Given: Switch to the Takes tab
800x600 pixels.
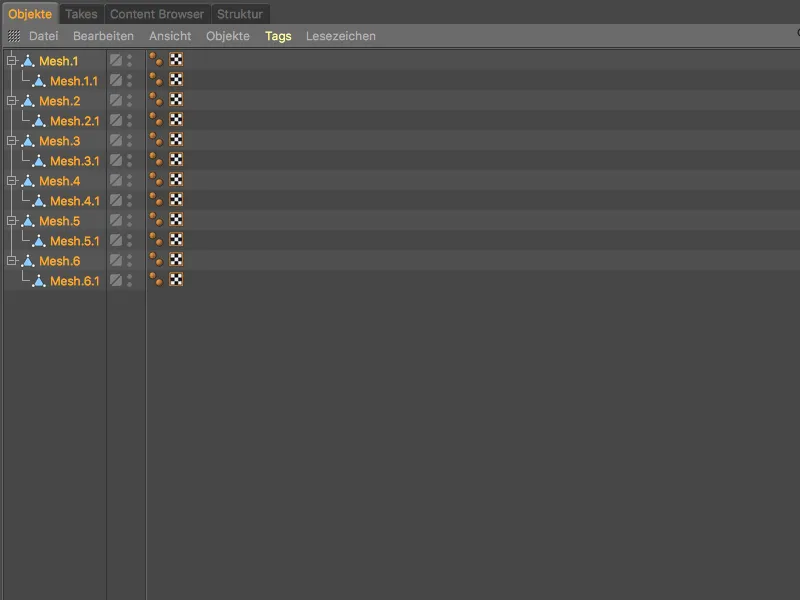Looking at the screenshot, I should pyautogui.click(x=81, y=14).
